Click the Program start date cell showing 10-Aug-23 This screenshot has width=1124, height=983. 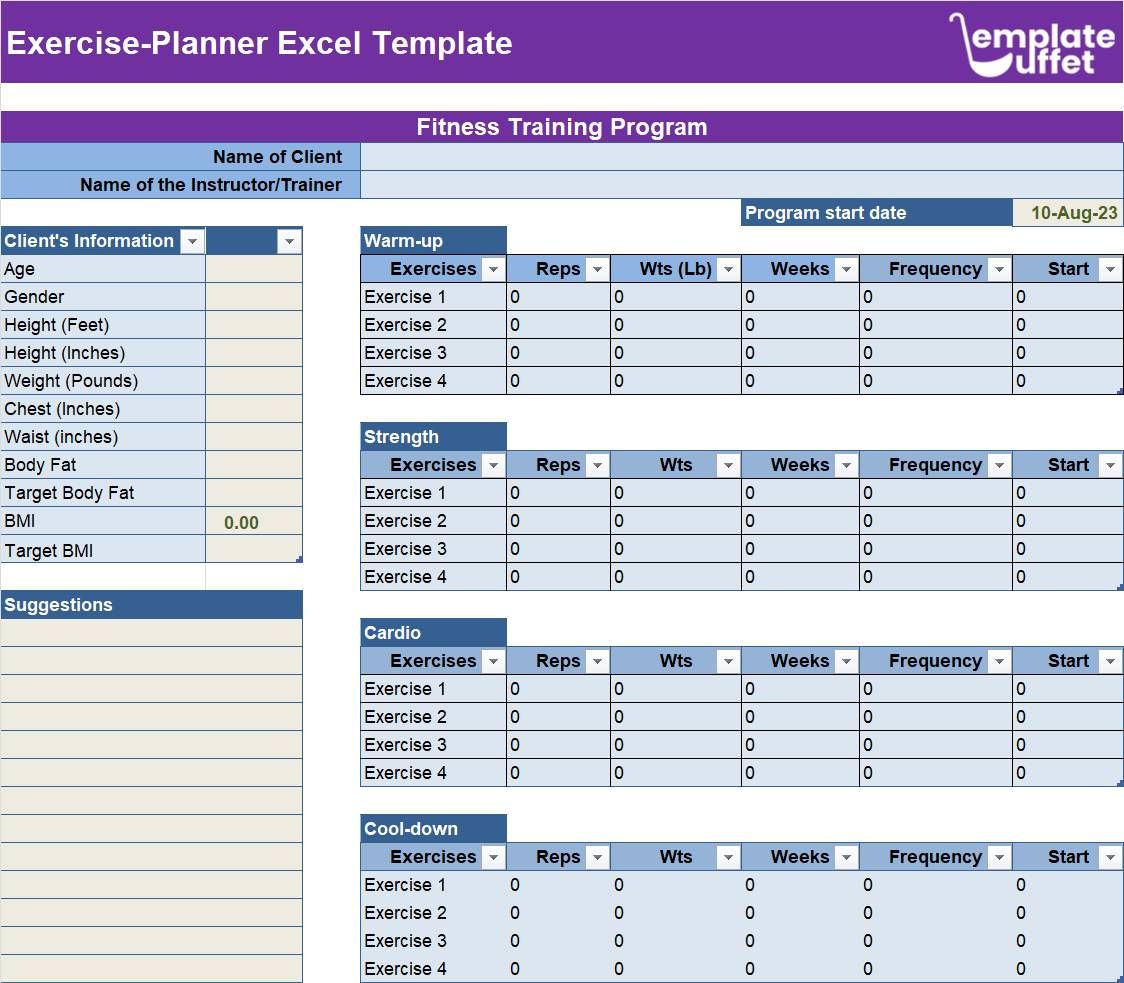pos(1067,212)
